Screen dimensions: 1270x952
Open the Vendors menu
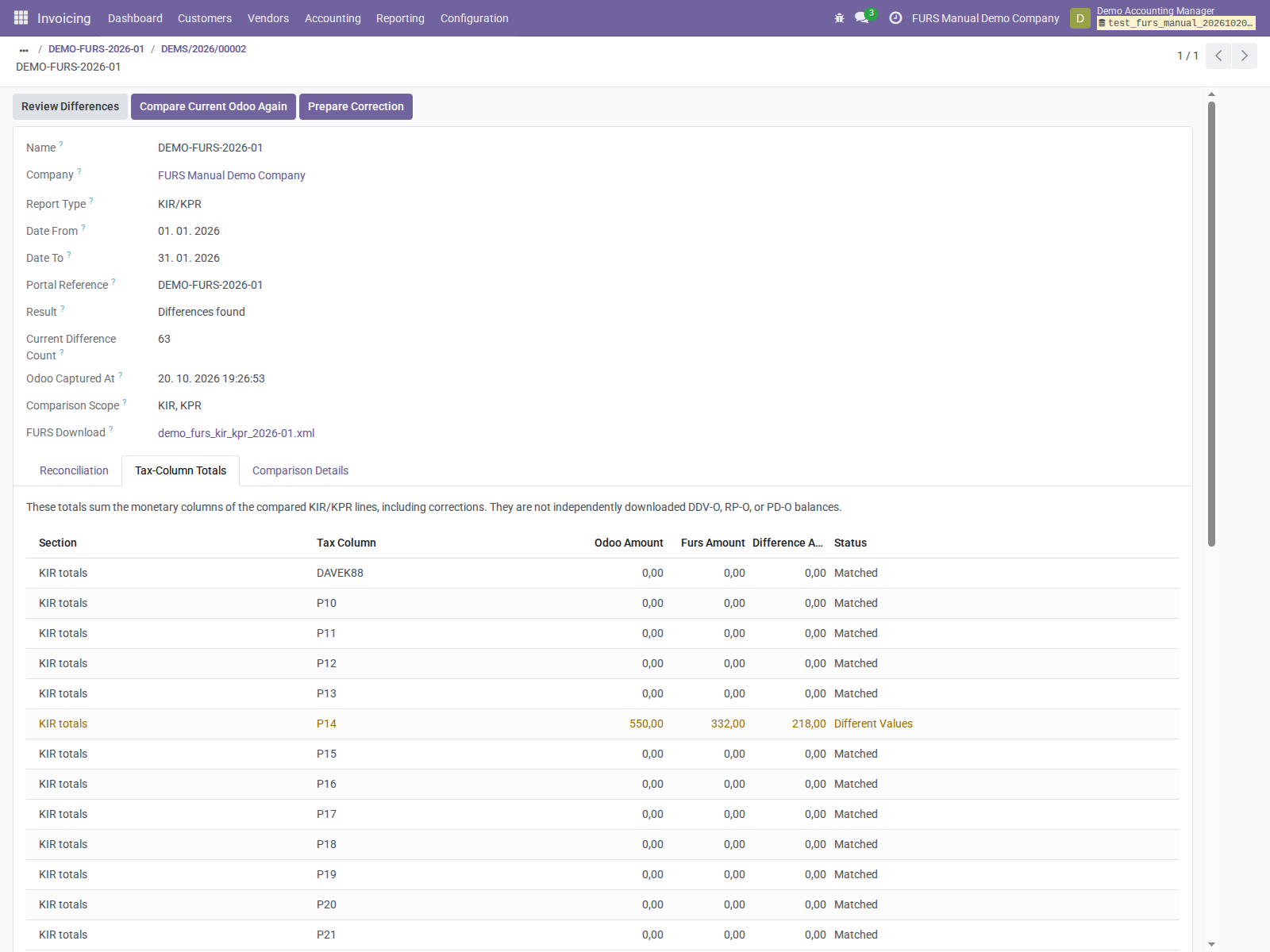(x=268, y=18)
